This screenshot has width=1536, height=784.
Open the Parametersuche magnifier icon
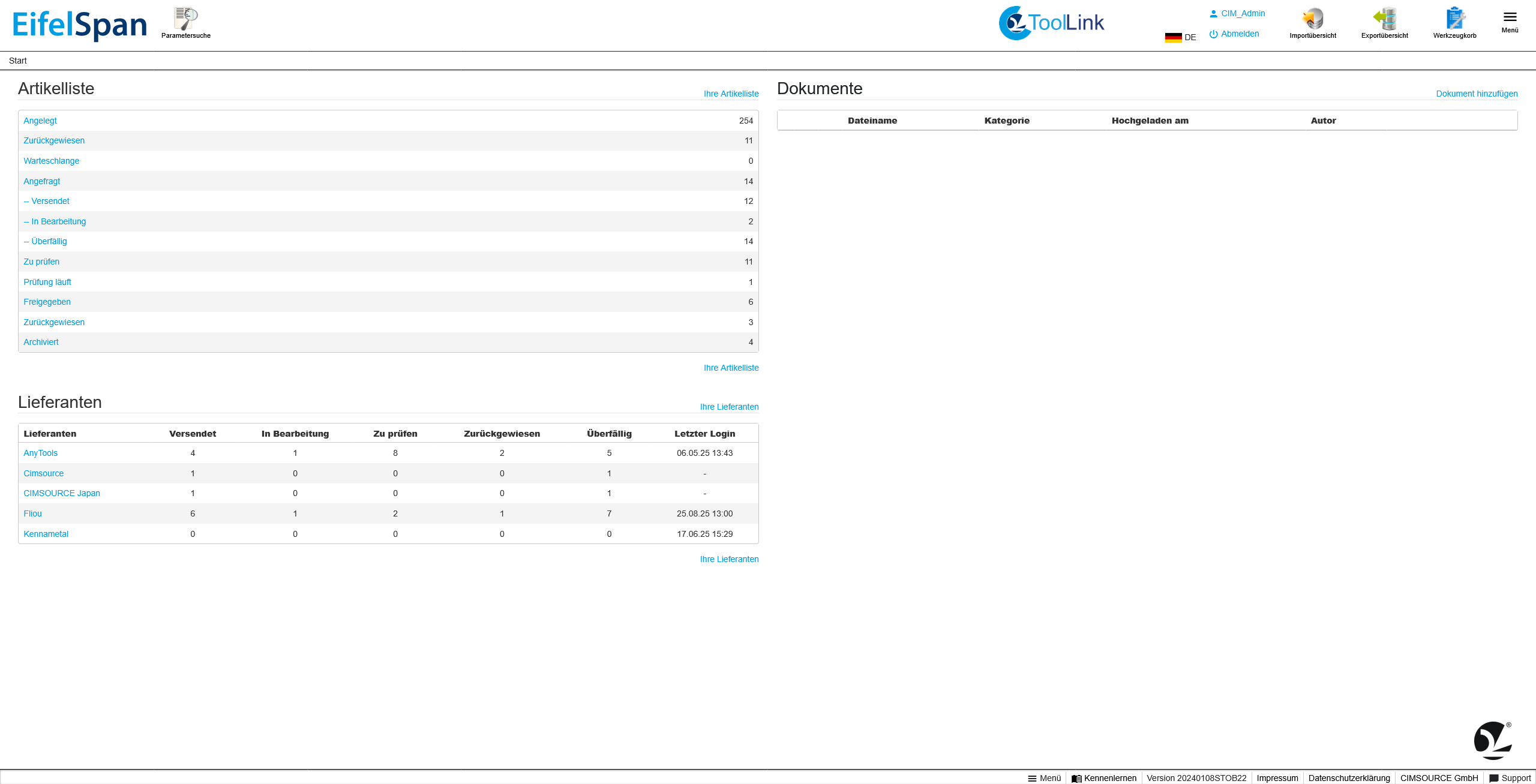(x=185, y=19)
